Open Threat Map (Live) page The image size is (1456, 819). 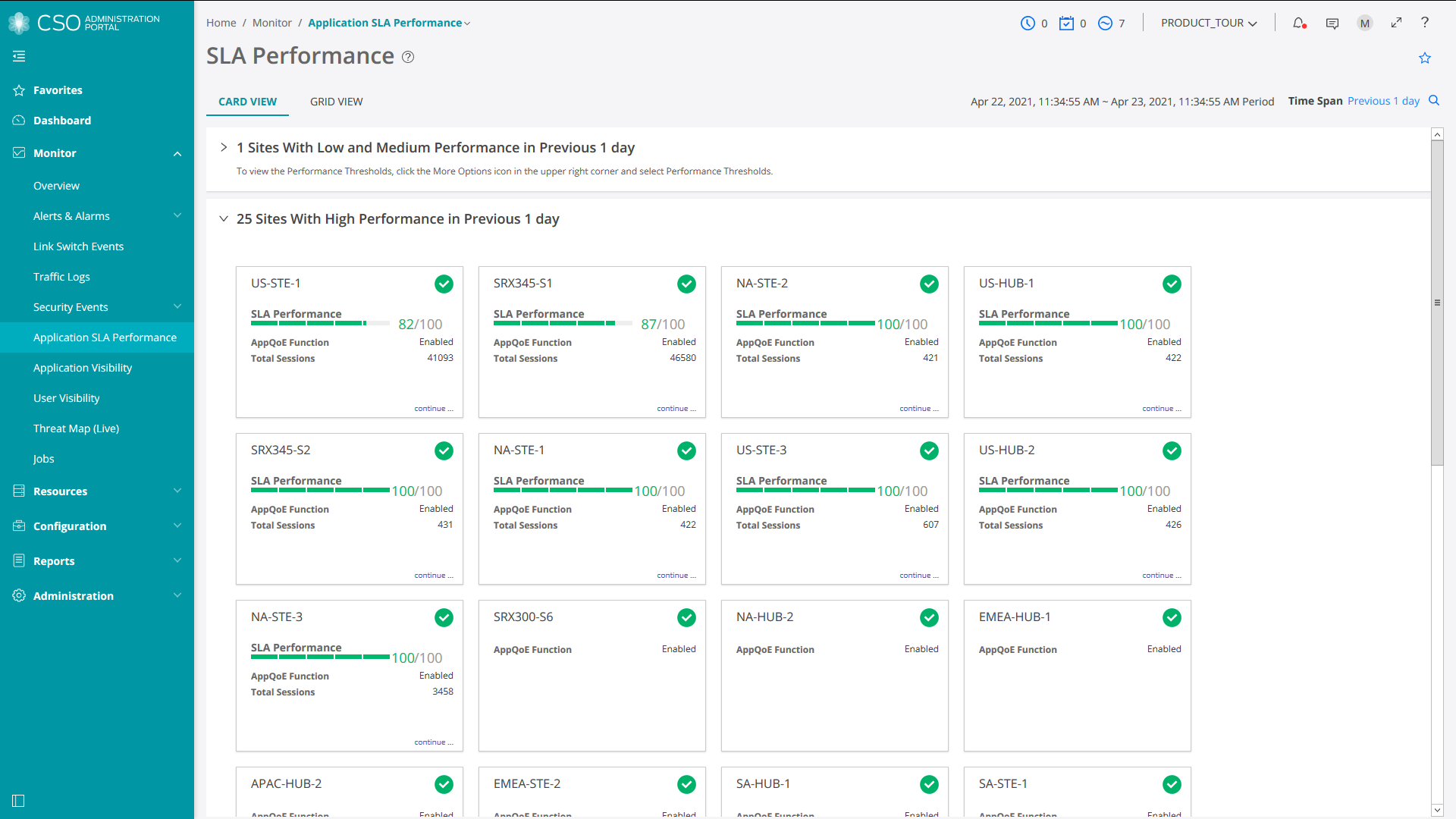point(76,428)
